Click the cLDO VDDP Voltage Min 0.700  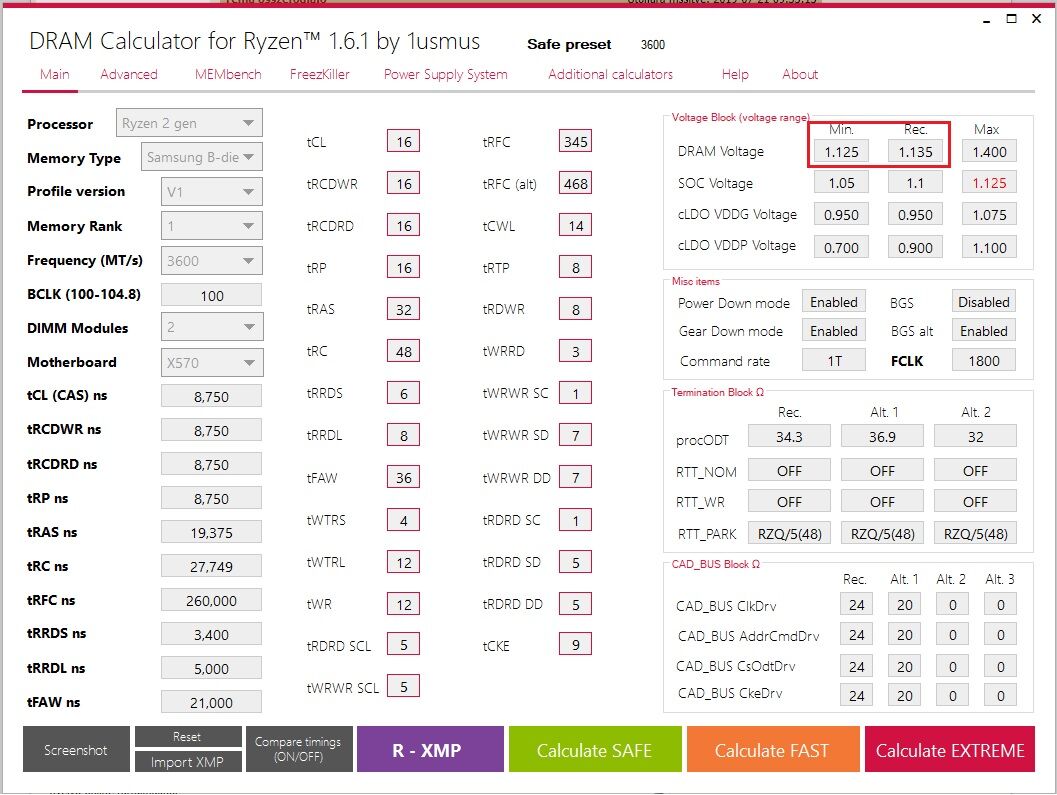841,247
